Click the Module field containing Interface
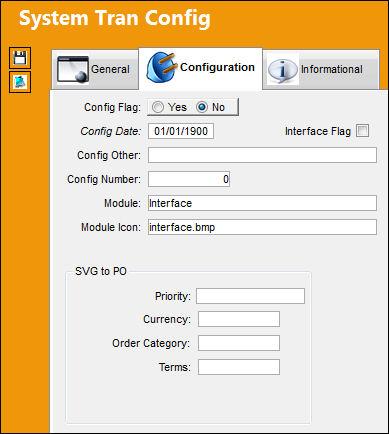The image size is (389, 434). pyautogui.click(x=262, y=203)
